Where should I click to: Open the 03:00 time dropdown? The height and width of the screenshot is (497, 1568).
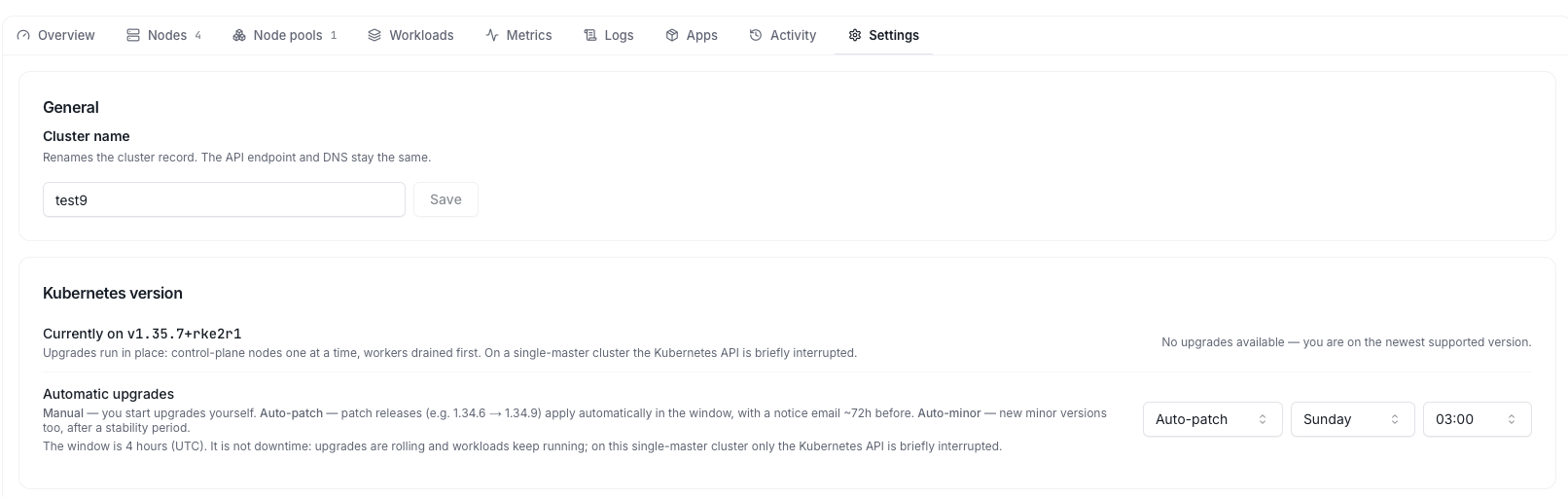[1478, 419]
